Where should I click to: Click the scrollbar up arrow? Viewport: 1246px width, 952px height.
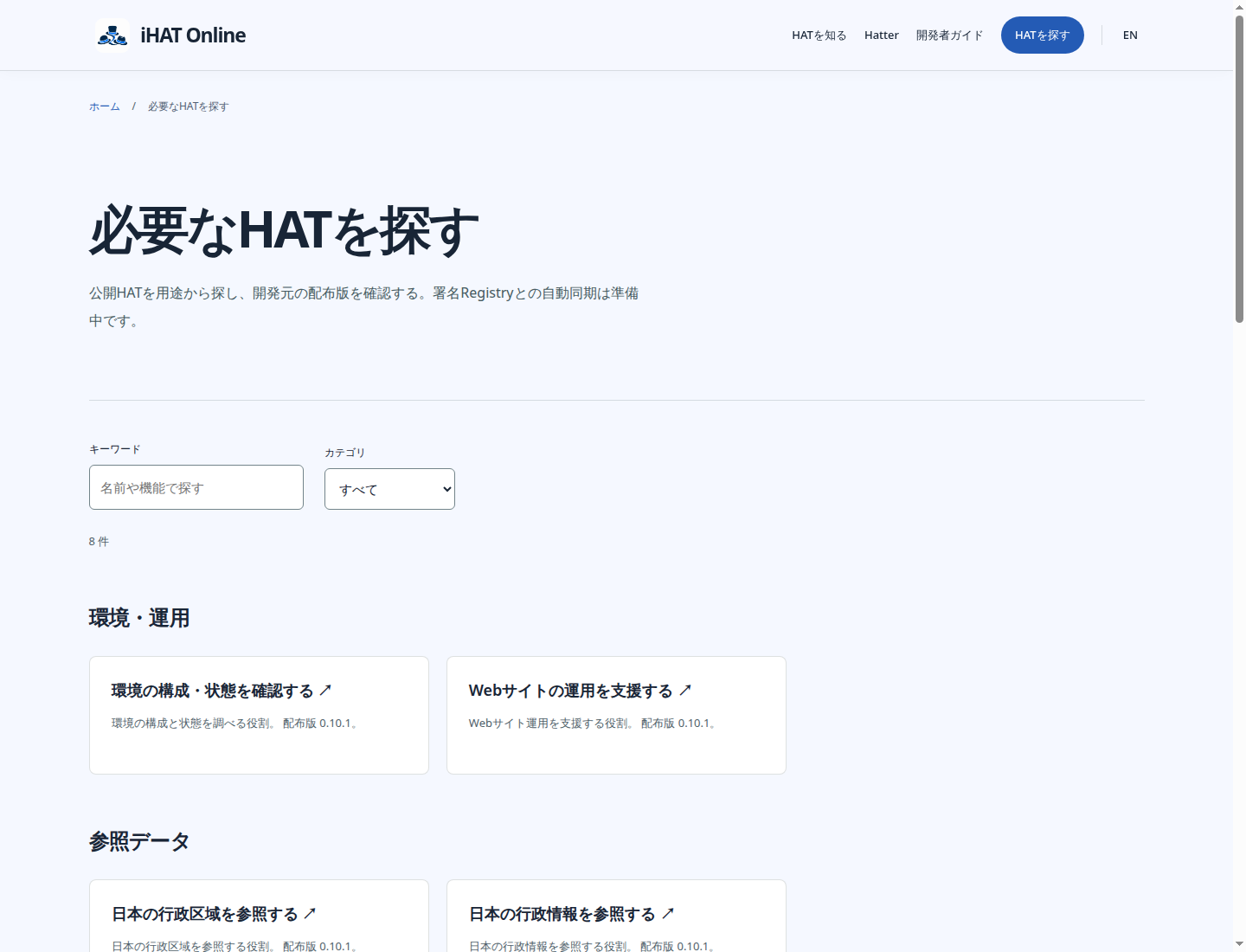click(x=1239, y=7)
